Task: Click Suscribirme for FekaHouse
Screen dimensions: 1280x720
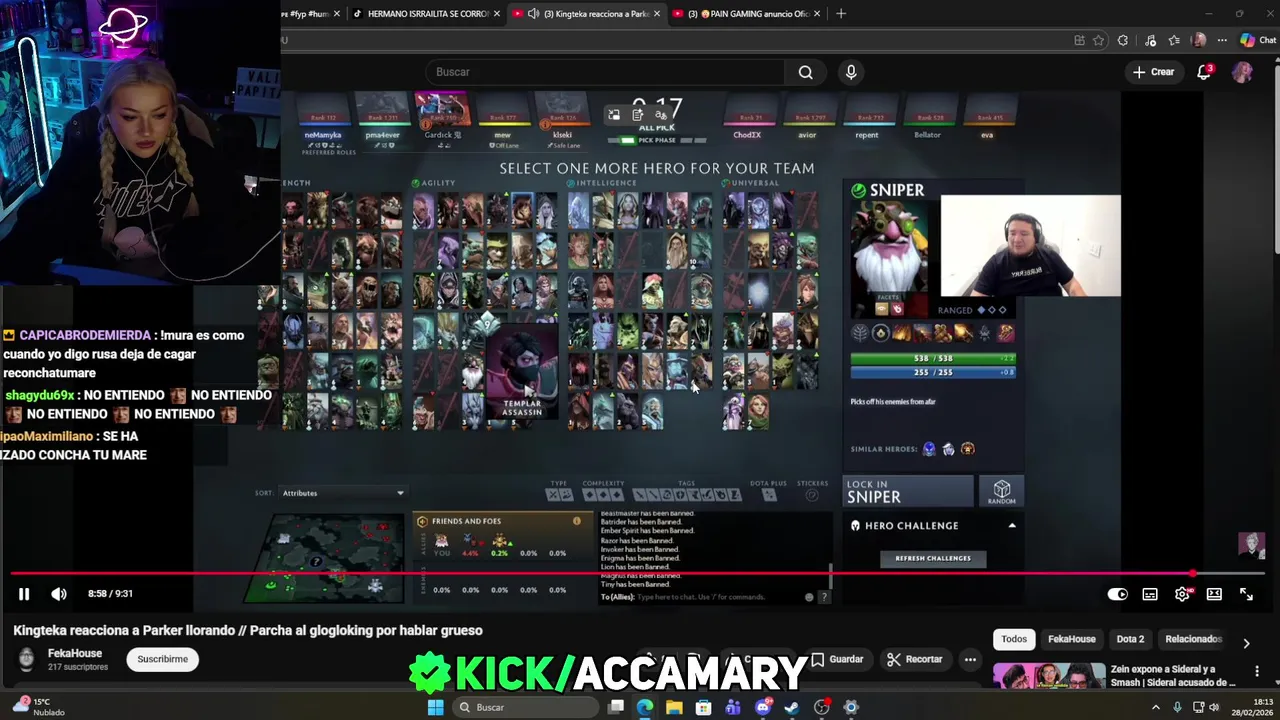Action: point(162,659)
